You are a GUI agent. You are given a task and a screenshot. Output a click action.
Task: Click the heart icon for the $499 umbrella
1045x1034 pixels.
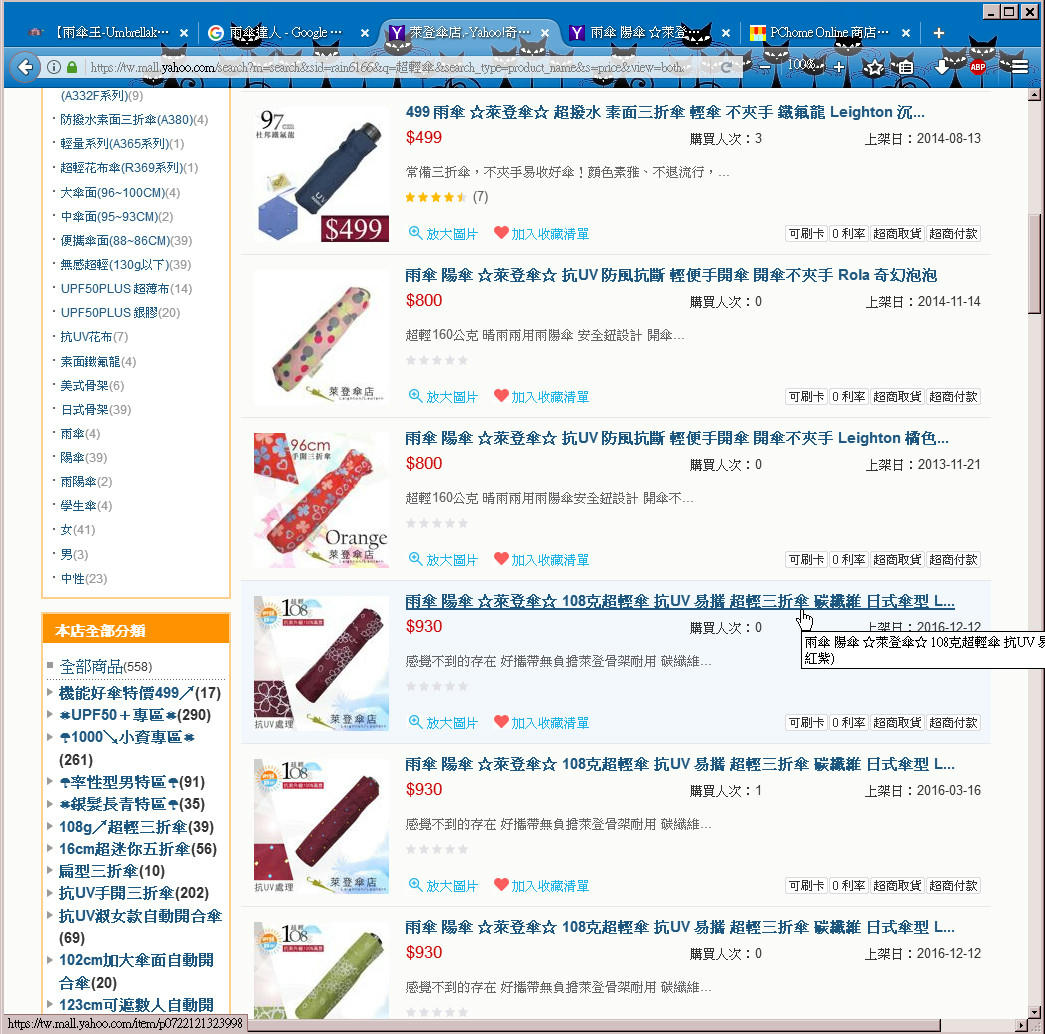click(x=501, y=232)
